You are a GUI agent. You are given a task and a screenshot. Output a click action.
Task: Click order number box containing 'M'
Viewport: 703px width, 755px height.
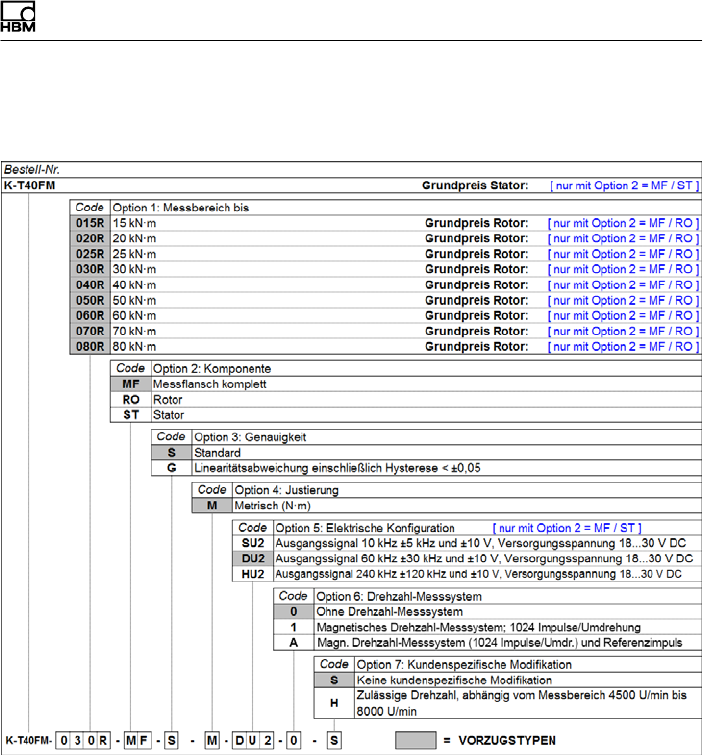212,740
